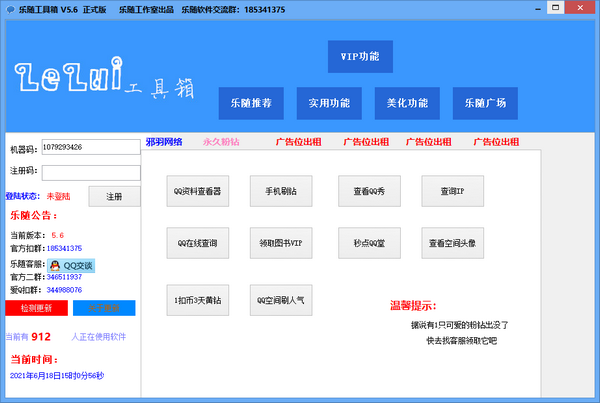
Task: Open the 邪羽网络 link
Action: point(164,142)
